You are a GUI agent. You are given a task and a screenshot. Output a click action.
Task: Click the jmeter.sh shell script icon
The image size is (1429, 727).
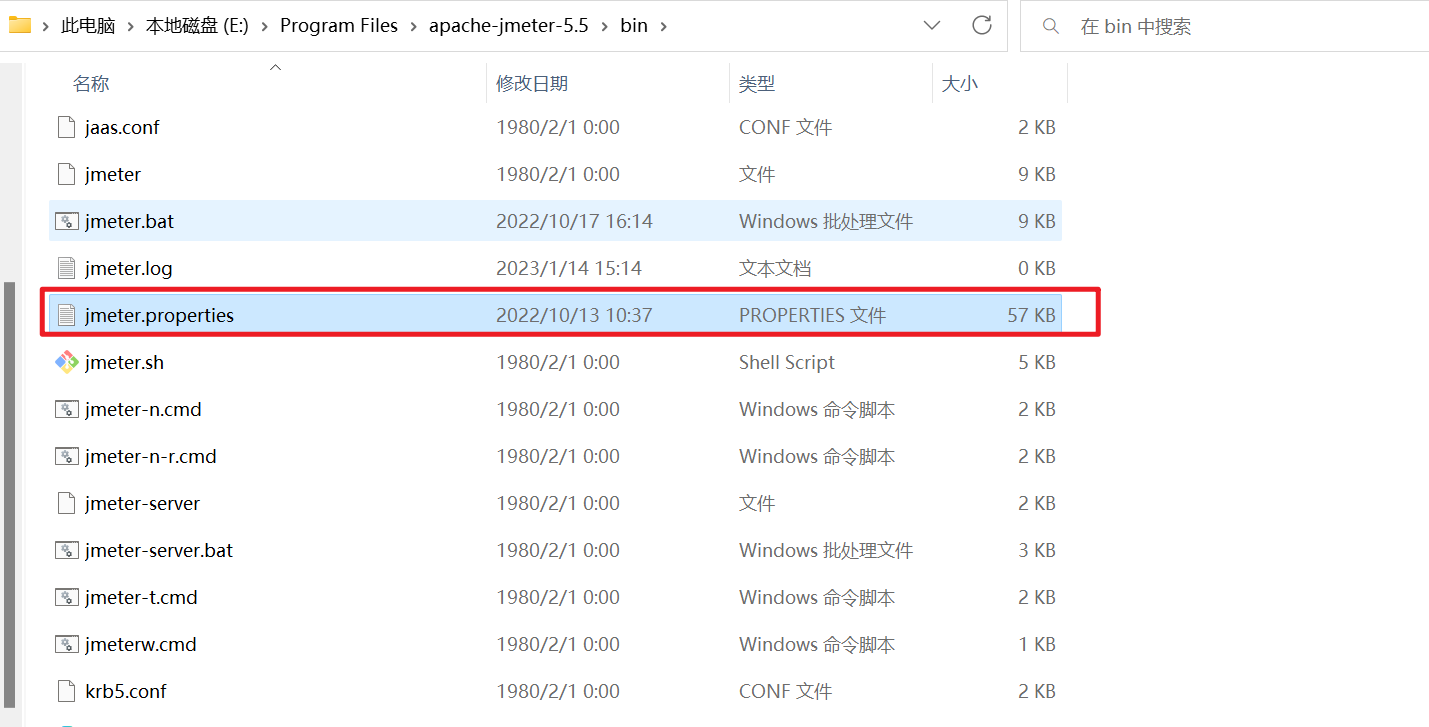pyautogui.click(x=66, y=362)
